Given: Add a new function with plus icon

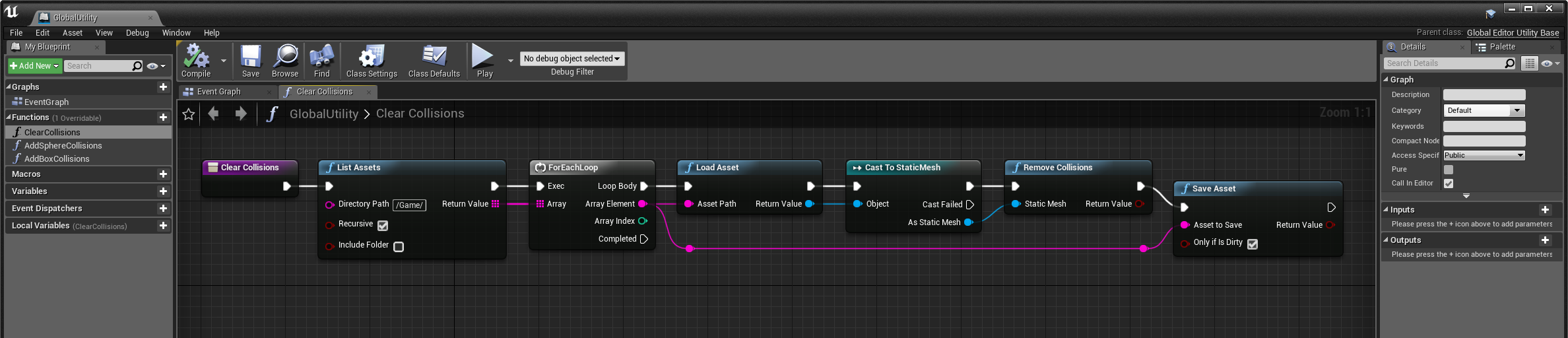Looking at the screenshot, I should click(x=163, y=118).
